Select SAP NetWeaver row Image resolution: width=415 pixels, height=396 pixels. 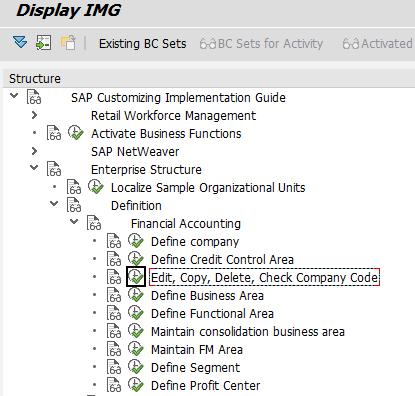point(135,152)
